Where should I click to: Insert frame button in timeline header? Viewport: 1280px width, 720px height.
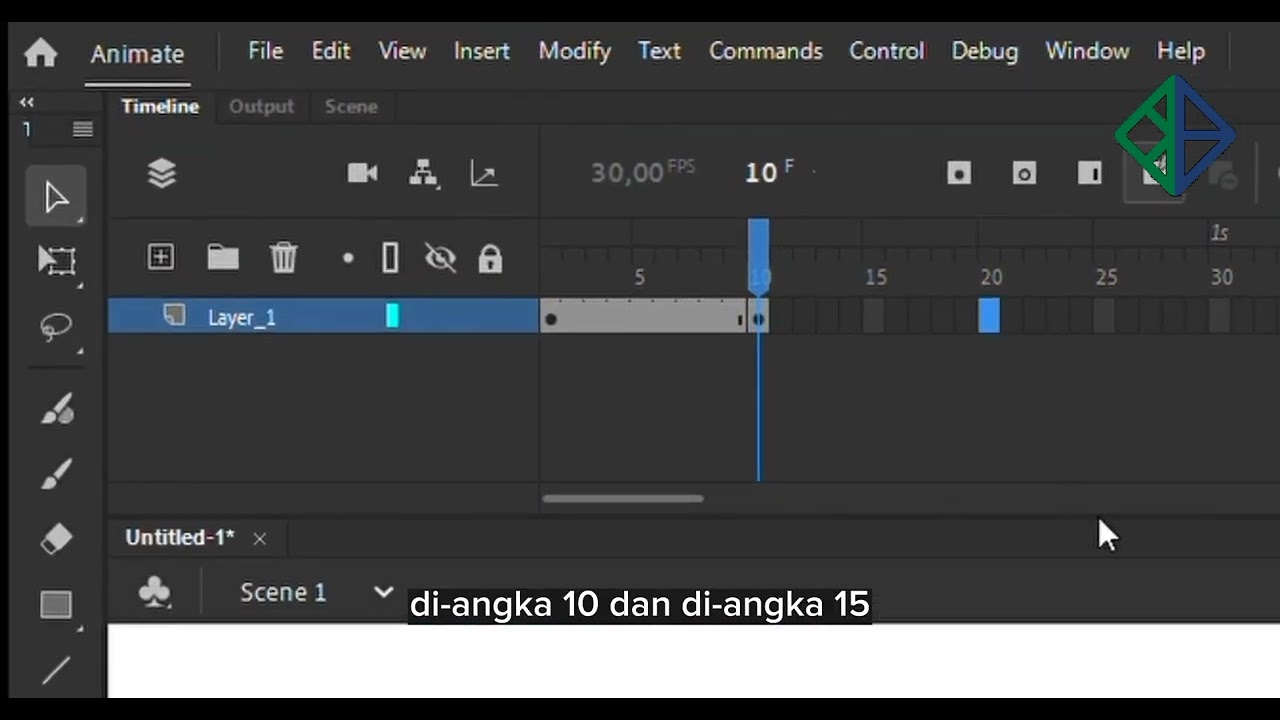coord(1090,174)
